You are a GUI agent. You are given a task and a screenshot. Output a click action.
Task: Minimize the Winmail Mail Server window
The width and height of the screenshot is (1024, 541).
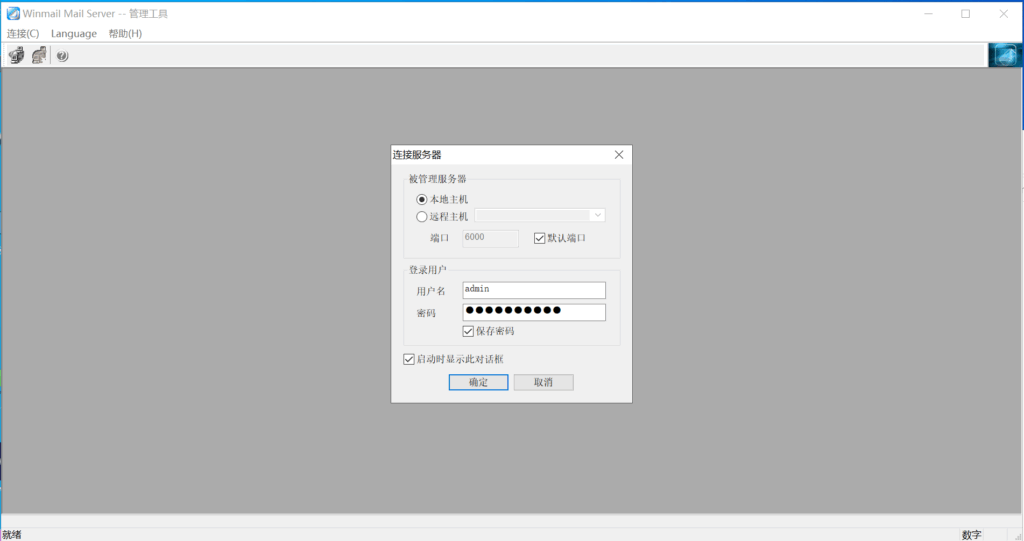[x=928, y=14]
